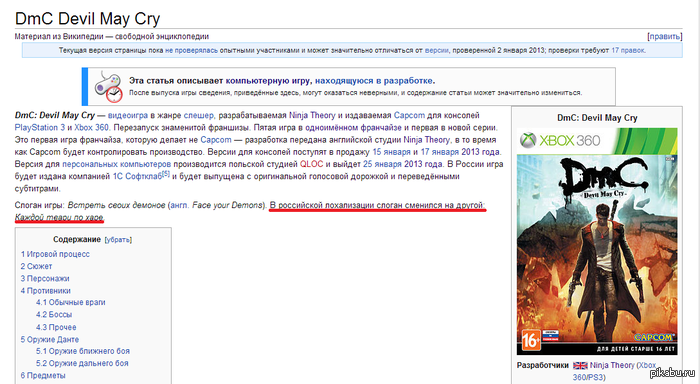Follow the 'компьютерную игру' link
Viewport: 700px width, 384px height.
coord(267,81)
